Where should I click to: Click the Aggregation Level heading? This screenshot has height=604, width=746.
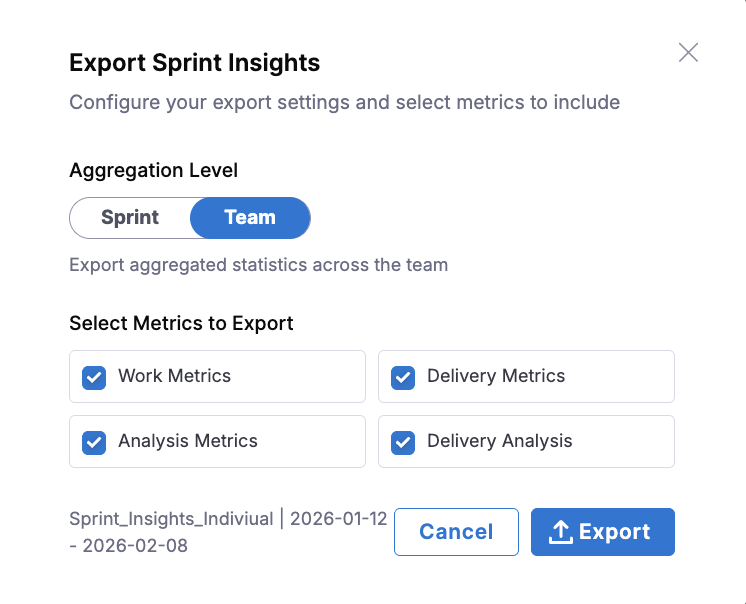coord(153,170)
